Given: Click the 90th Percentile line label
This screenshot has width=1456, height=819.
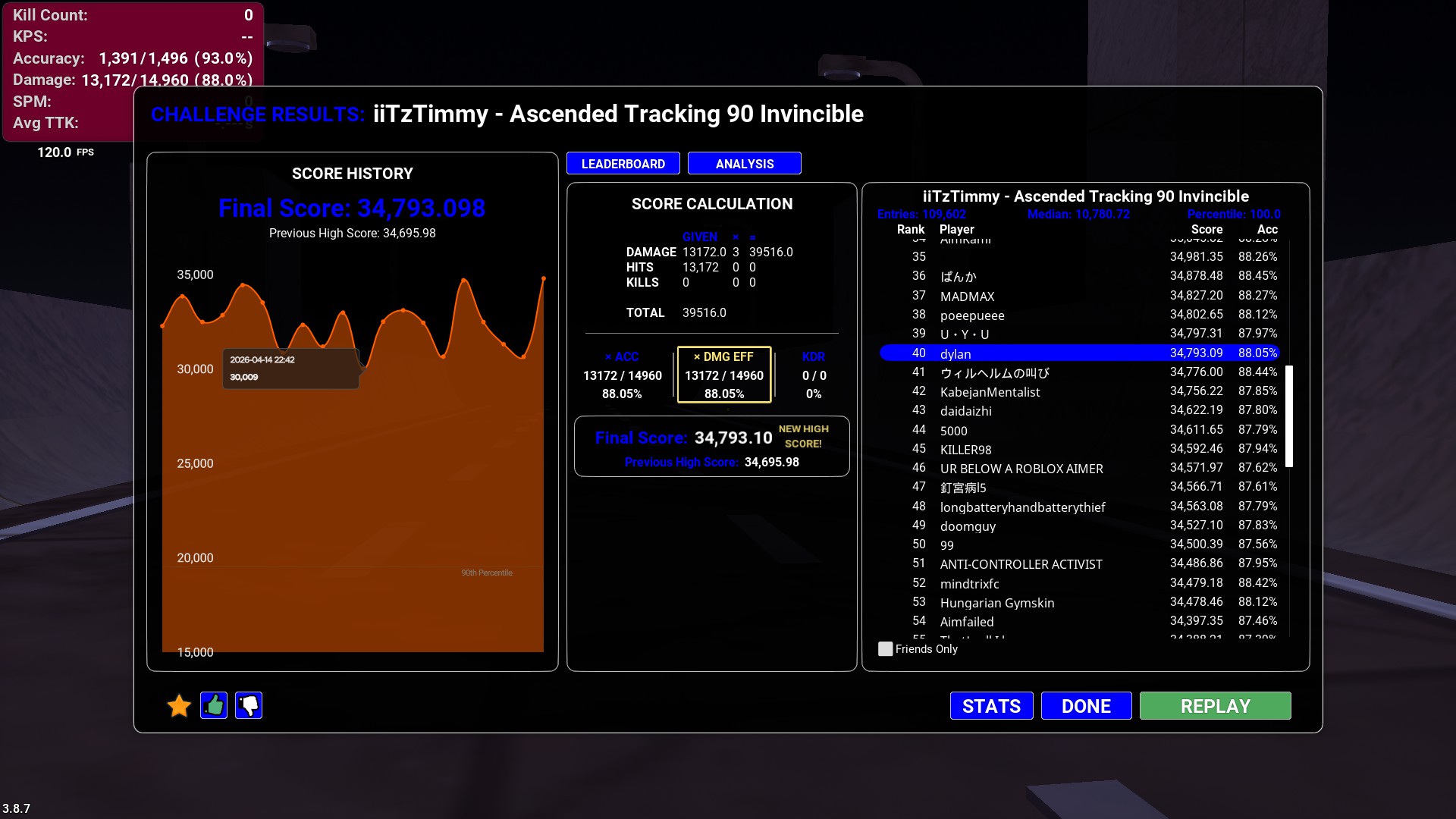Looking at the screenshot, I should coord(486,573).
